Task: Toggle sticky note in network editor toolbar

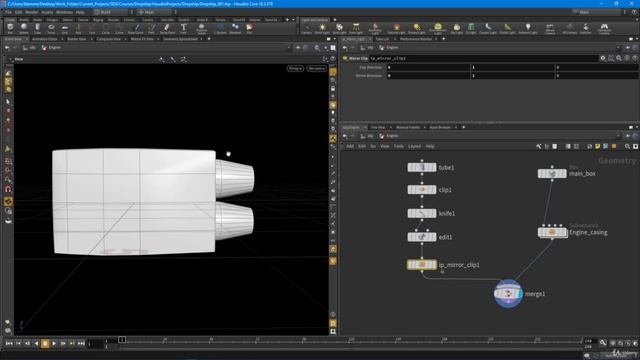Action: (x=597, y=146)
